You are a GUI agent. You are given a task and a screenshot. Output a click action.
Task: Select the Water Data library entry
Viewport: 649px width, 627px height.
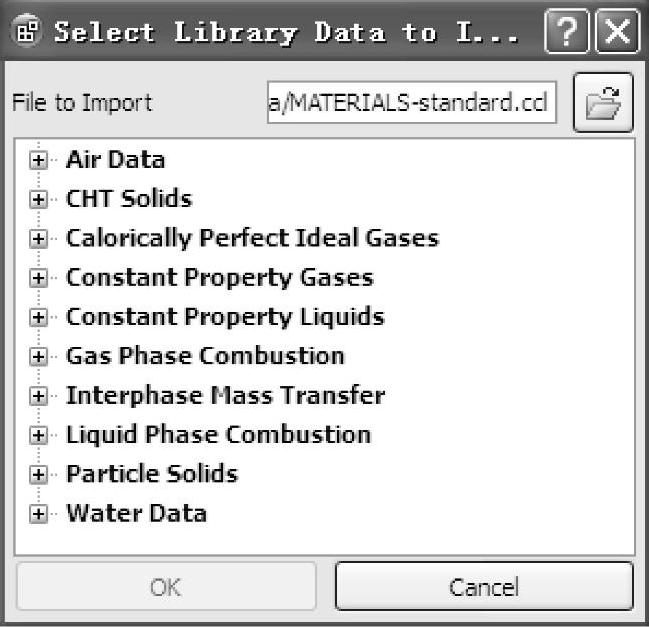pyautogui.click(x=136, y=514)
